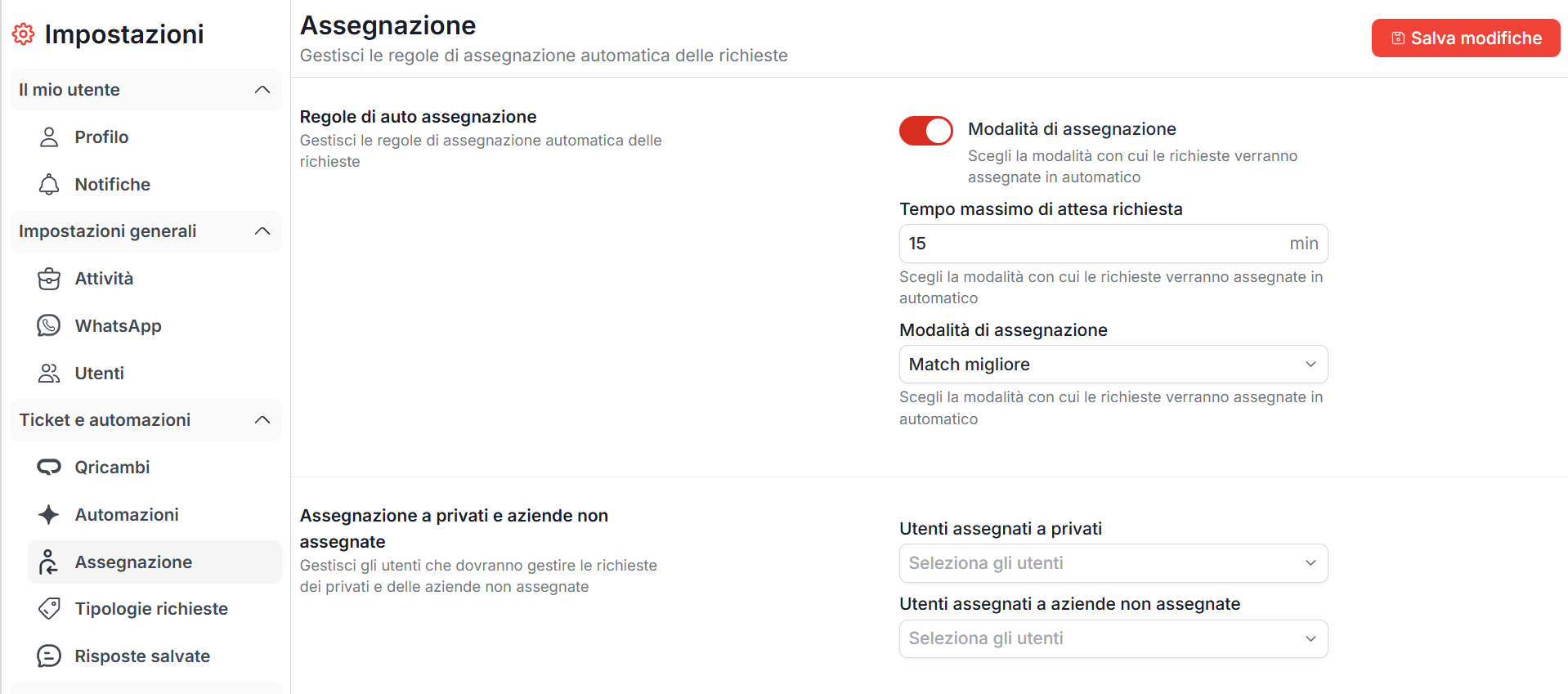Click the Automazioni star icon
Screen dimensions: 1568x694
point(49,514)
